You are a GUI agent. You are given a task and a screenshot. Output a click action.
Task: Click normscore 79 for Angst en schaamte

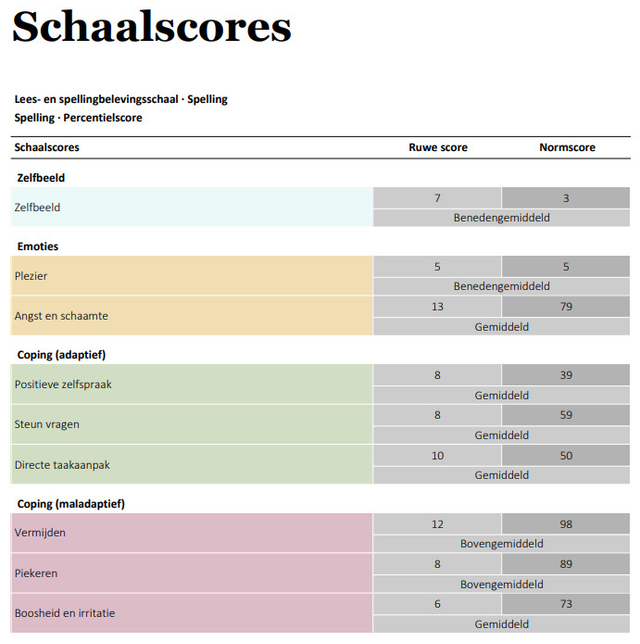[x=566, y=306]
